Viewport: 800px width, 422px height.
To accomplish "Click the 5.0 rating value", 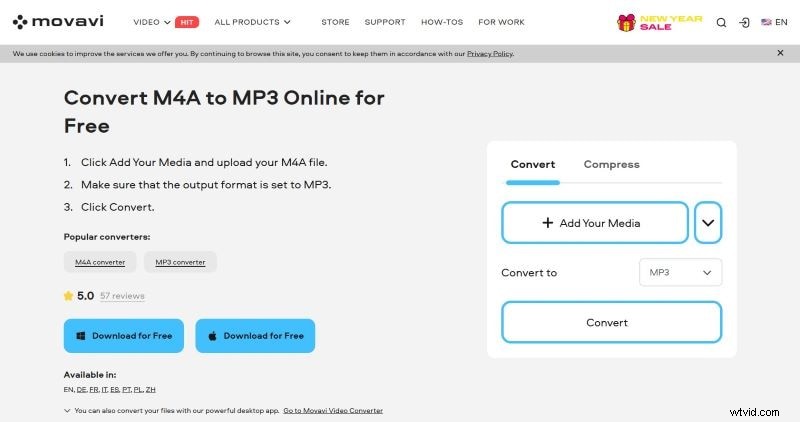I will click(85, 296).
